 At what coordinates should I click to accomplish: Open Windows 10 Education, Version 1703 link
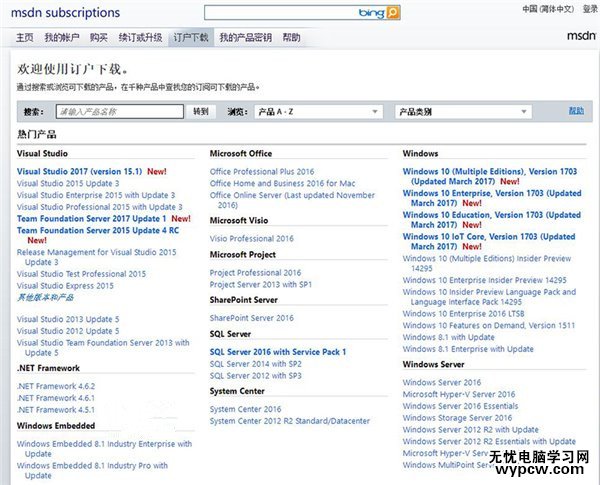click(492, 220)
